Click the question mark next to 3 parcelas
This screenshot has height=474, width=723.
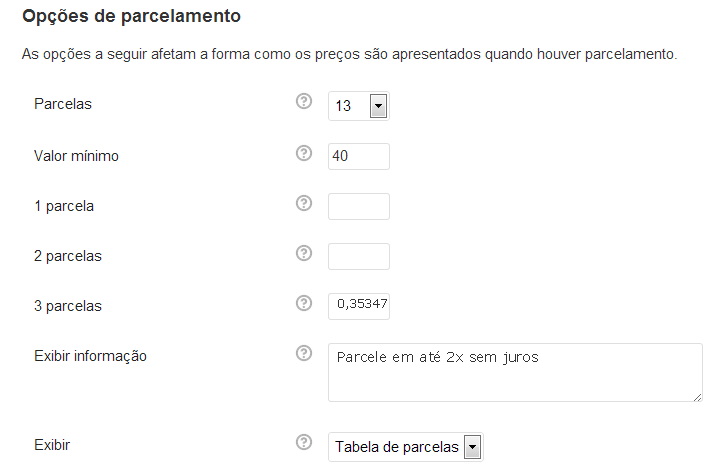[x=304, y=303]
